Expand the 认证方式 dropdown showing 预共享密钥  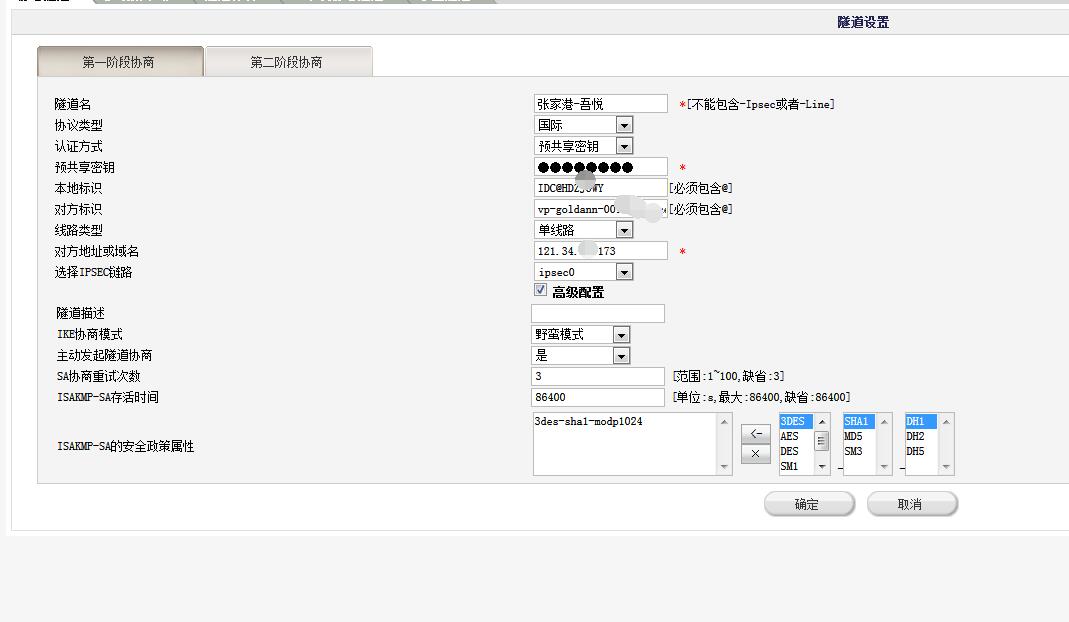click(584, 146)
